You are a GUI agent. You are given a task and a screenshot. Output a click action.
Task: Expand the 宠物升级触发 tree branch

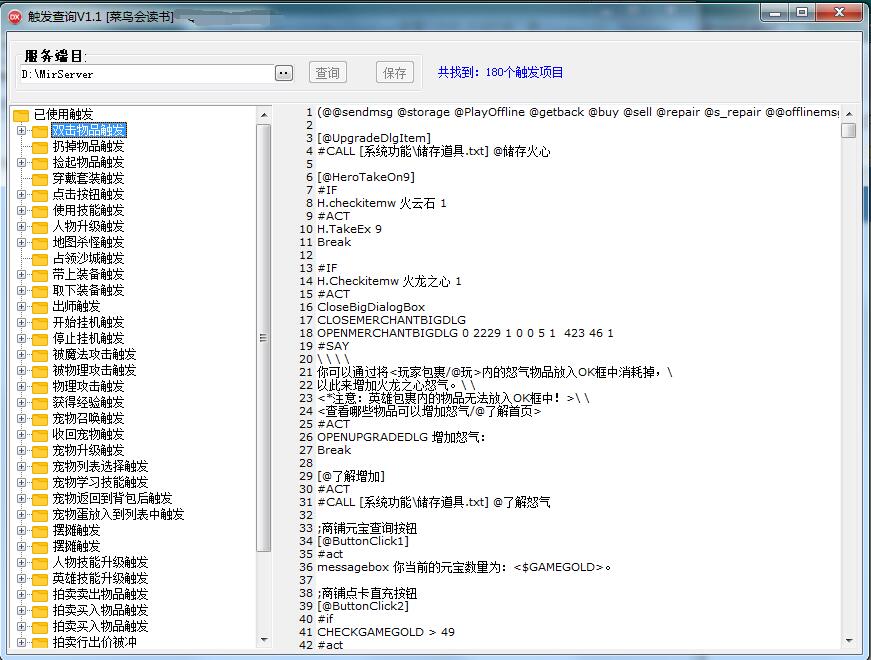[x=21, y=451]
